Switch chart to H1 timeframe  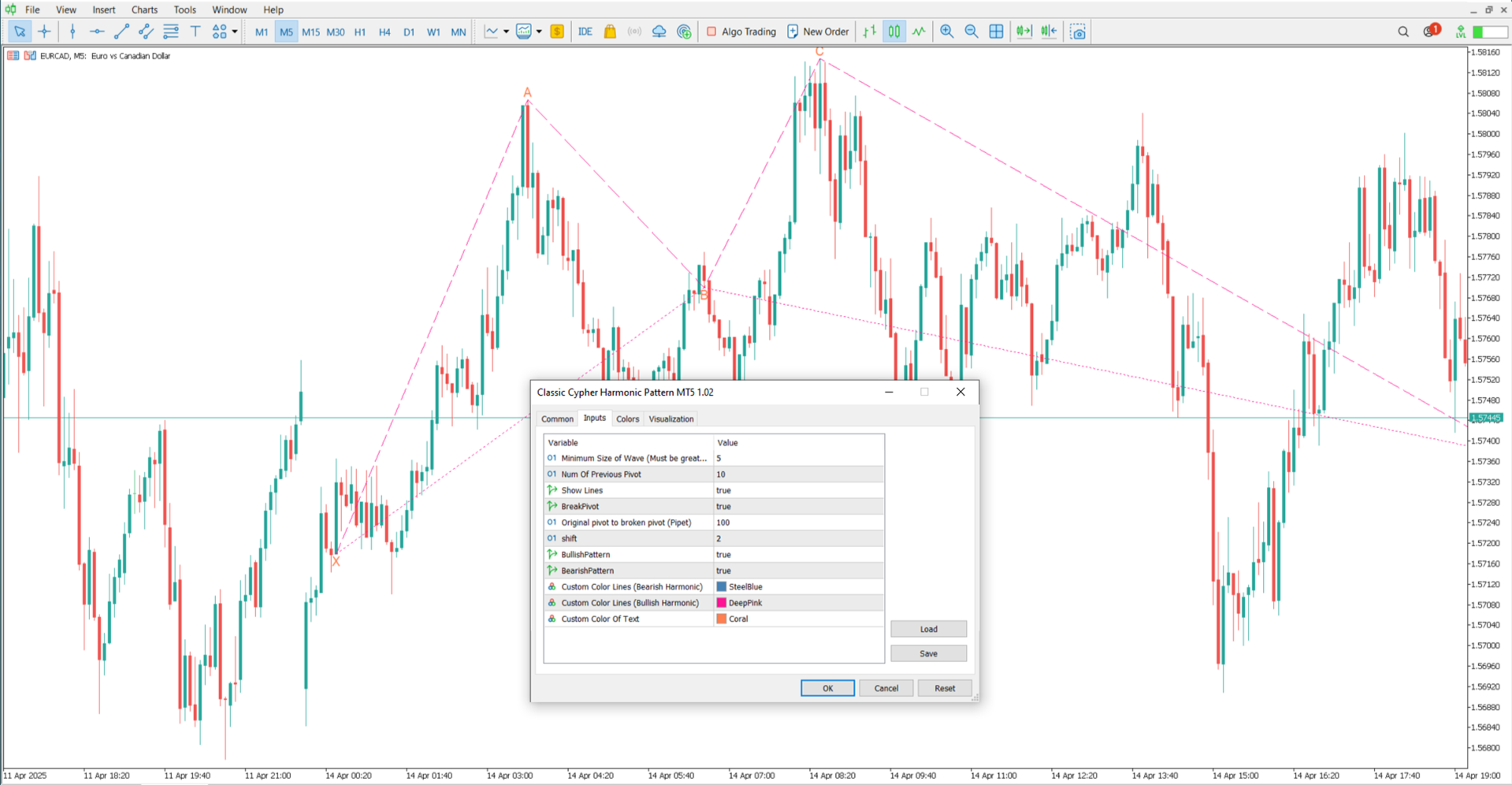pos(360,32)
